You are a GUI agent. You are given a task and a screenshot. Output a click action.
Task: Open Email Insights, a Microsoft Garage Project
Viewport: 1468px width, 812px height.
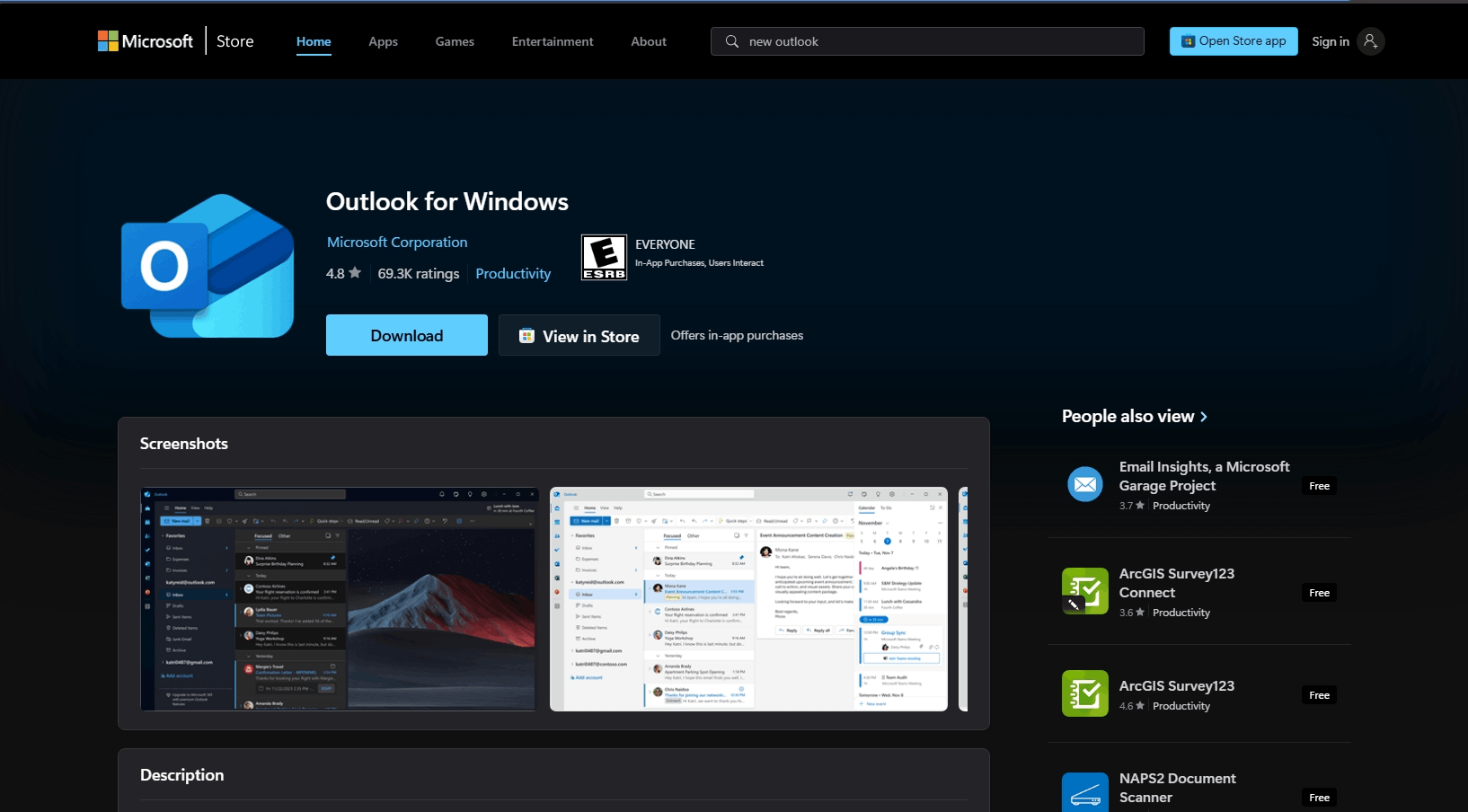click(1204, 476)
